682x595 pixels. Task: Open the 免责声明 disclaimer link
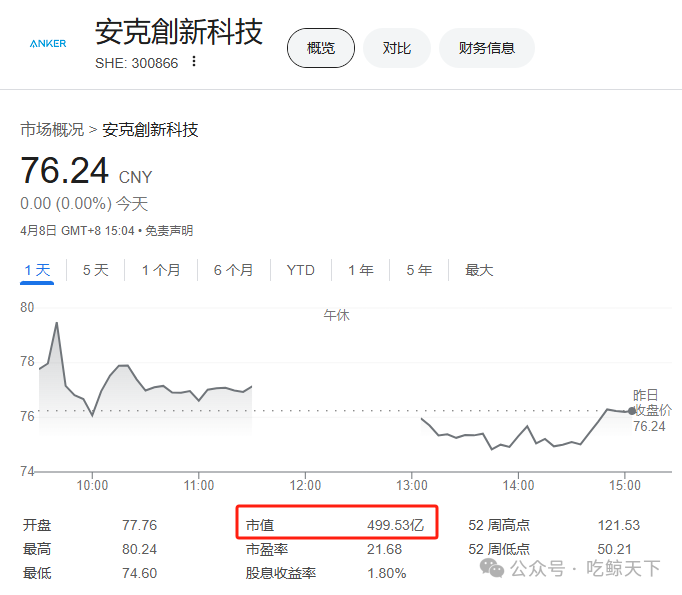(169, 231)
